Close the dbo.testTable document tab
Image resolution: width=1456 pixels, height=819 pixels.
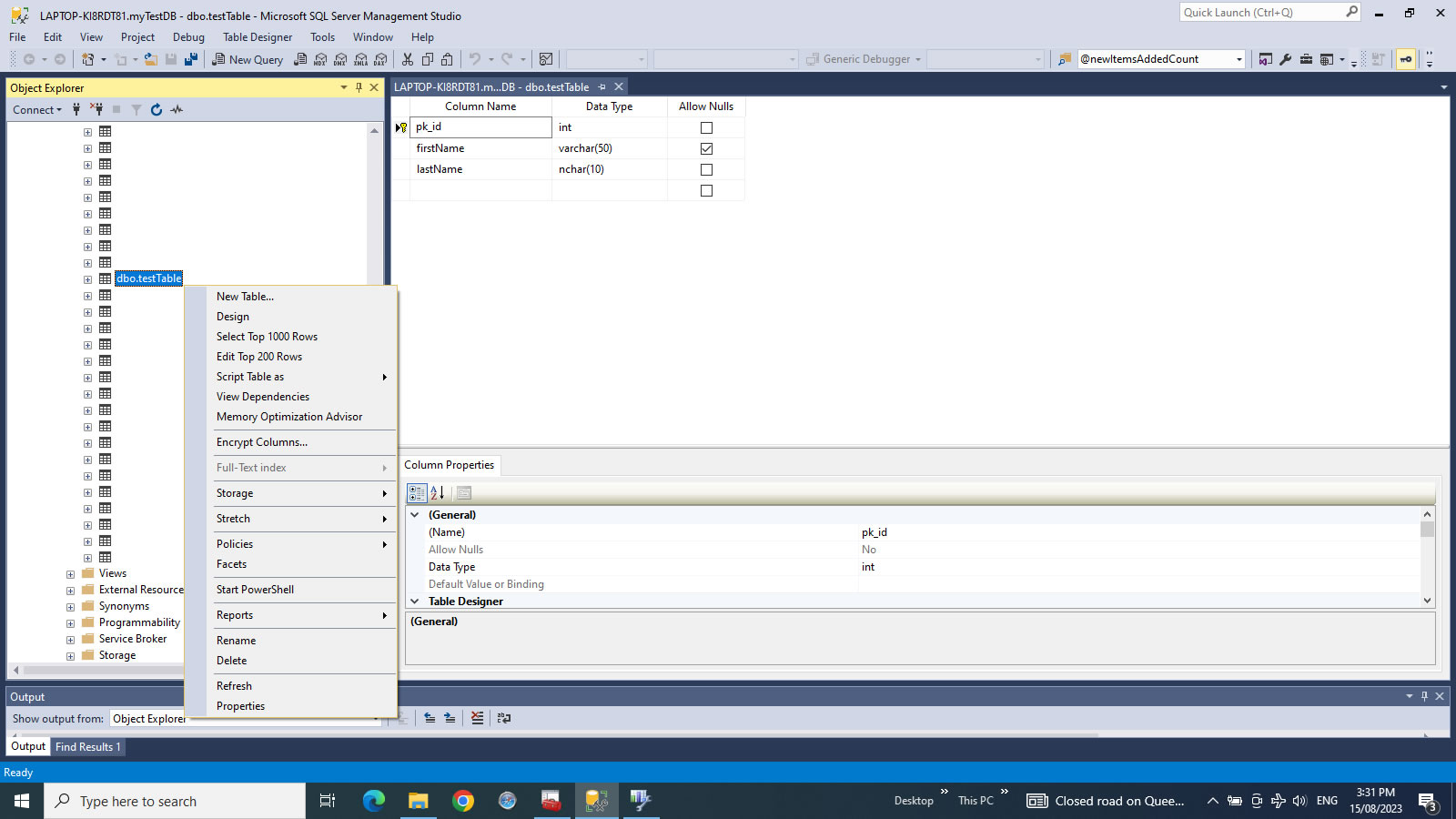point(619,86)
